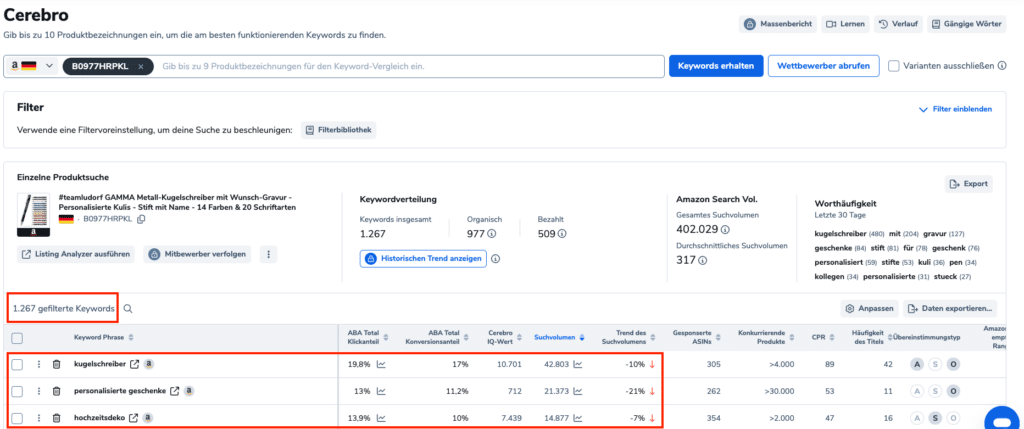The width and height of the screenshot is (1024, 429).
Task: Toggle match type O for personalisierte geschenke row
Action: [953, 391]
